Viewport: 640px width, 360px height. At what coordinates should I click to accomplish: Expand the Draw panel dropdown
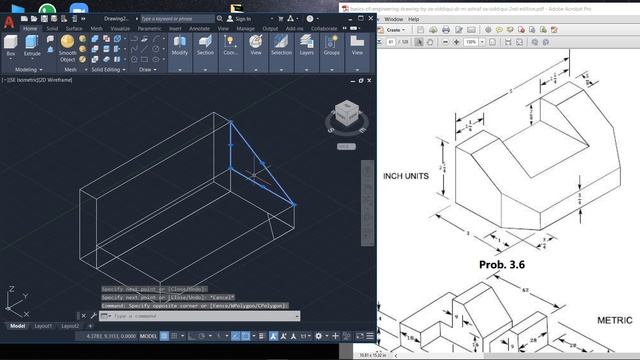(155, 70)
